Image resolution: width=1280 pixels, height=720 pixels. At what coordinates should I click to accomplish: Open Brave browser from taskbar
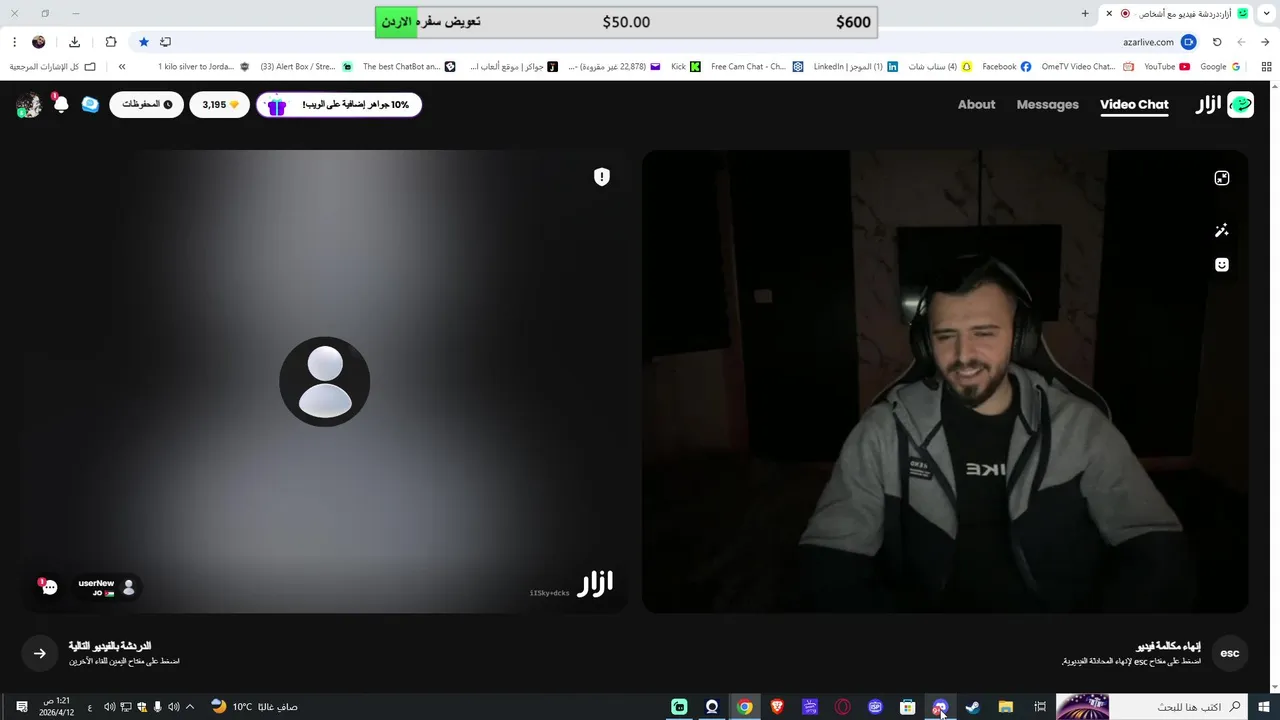777,707
